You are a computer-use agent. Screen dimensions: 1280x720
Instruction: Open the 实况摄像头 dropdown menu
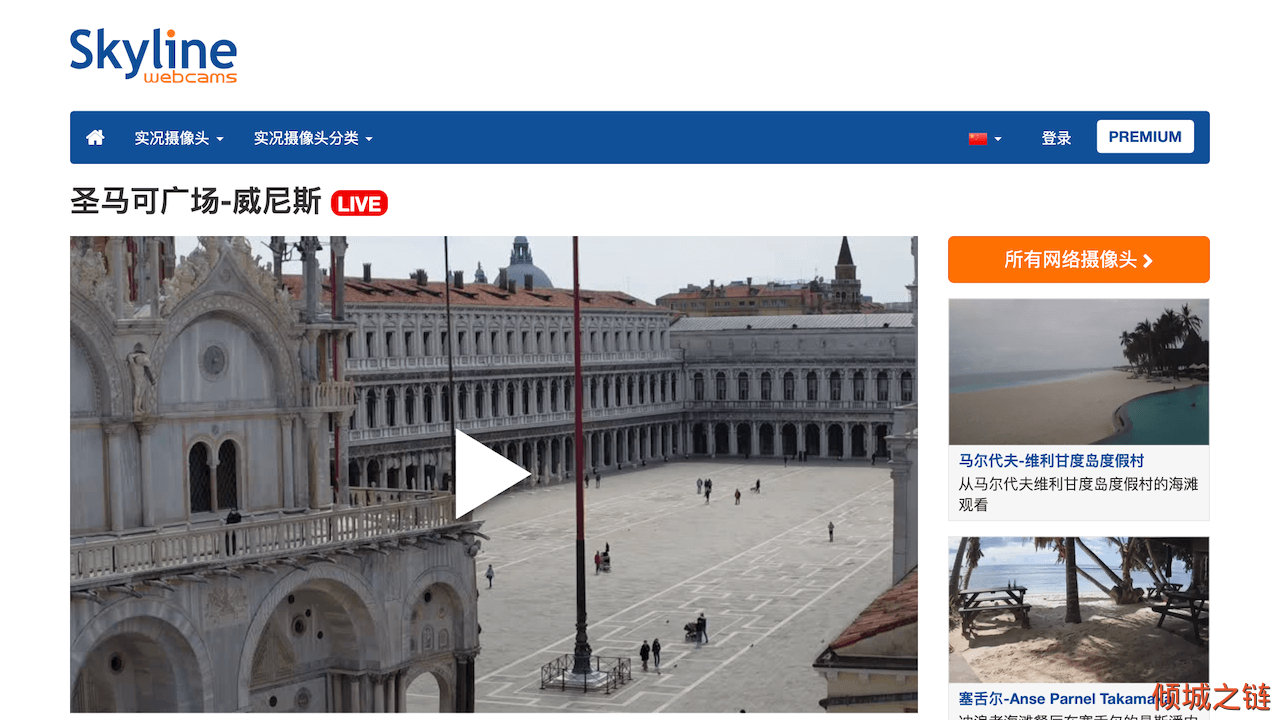[x=179, y=138]
